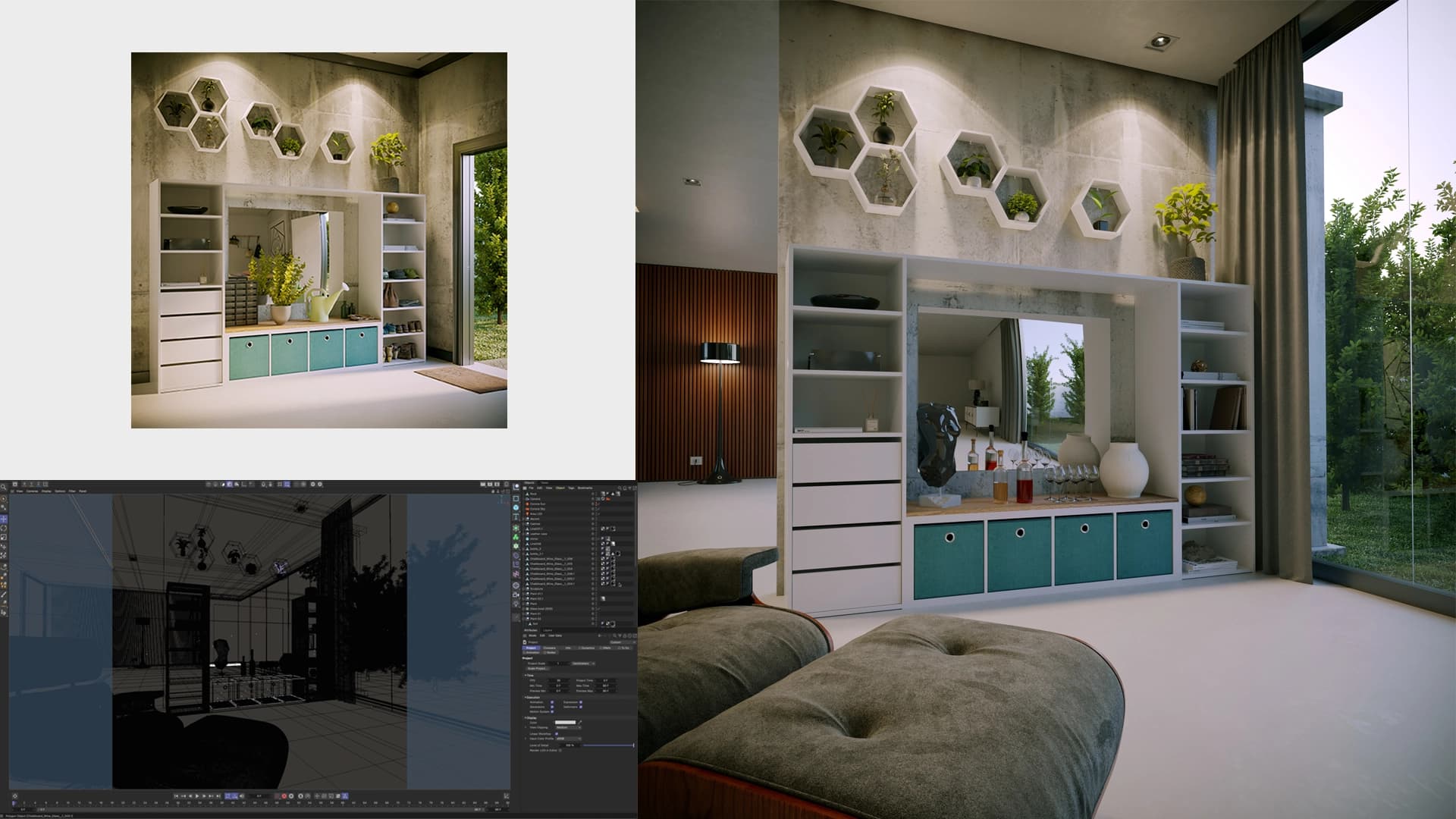
Task: Select the Rotate tool in left palette
Action: coord(3,529)
